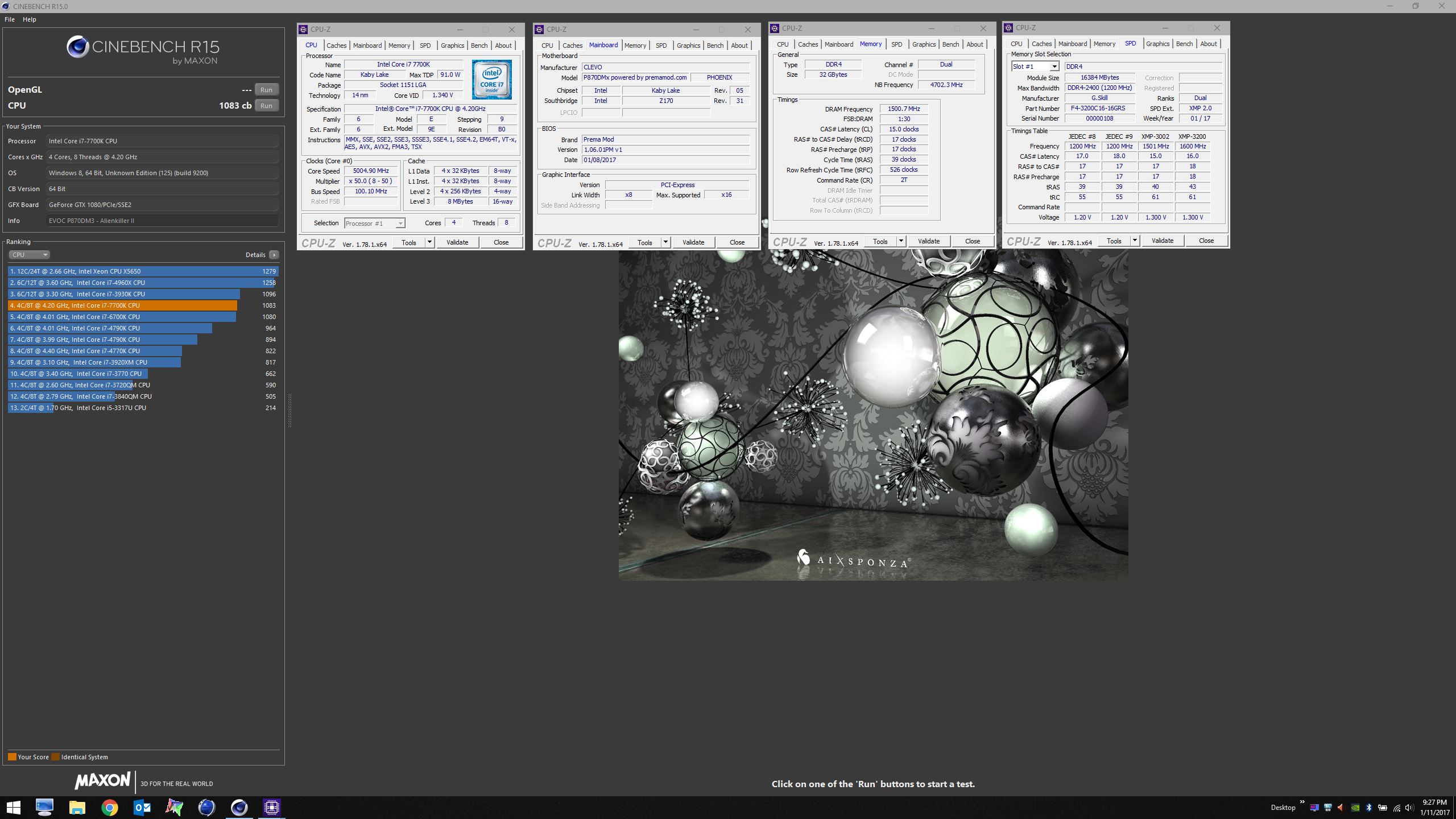Click the Cinebench R15 logo sphere

coord(77,47)
